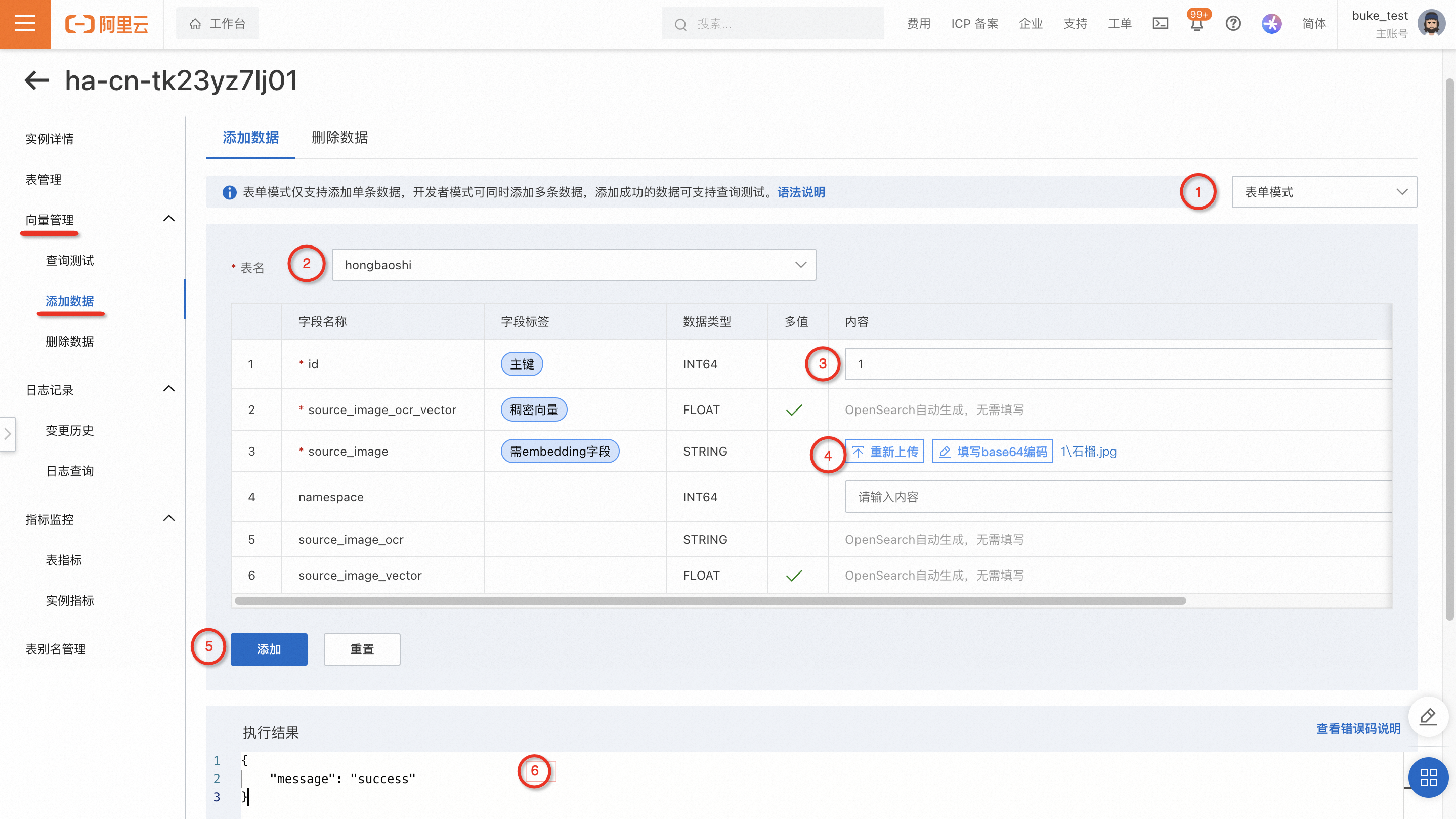
Task: Click the floating edit pencil icon
Action: pyautogui.click(x=1428, y=717)
